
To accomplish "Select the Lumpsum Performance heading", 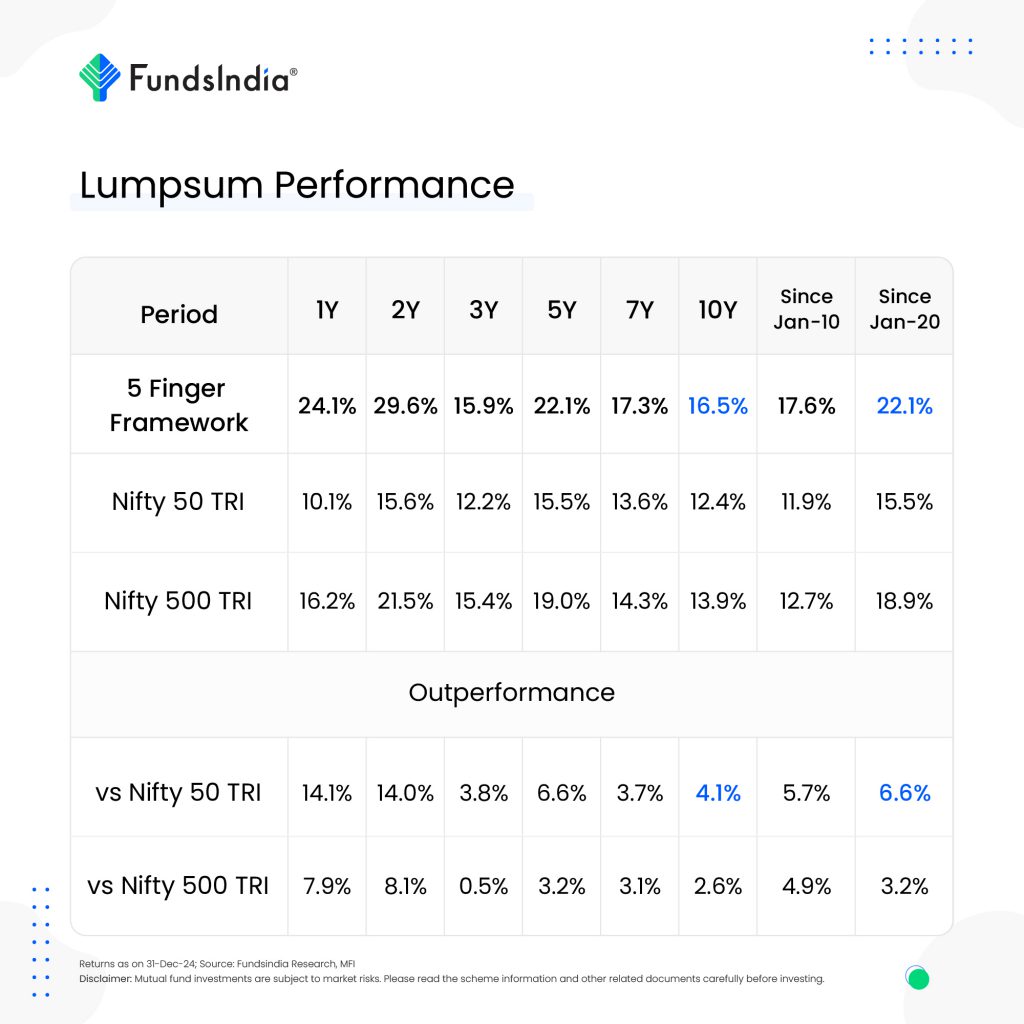I will click(x=297, y=186).
